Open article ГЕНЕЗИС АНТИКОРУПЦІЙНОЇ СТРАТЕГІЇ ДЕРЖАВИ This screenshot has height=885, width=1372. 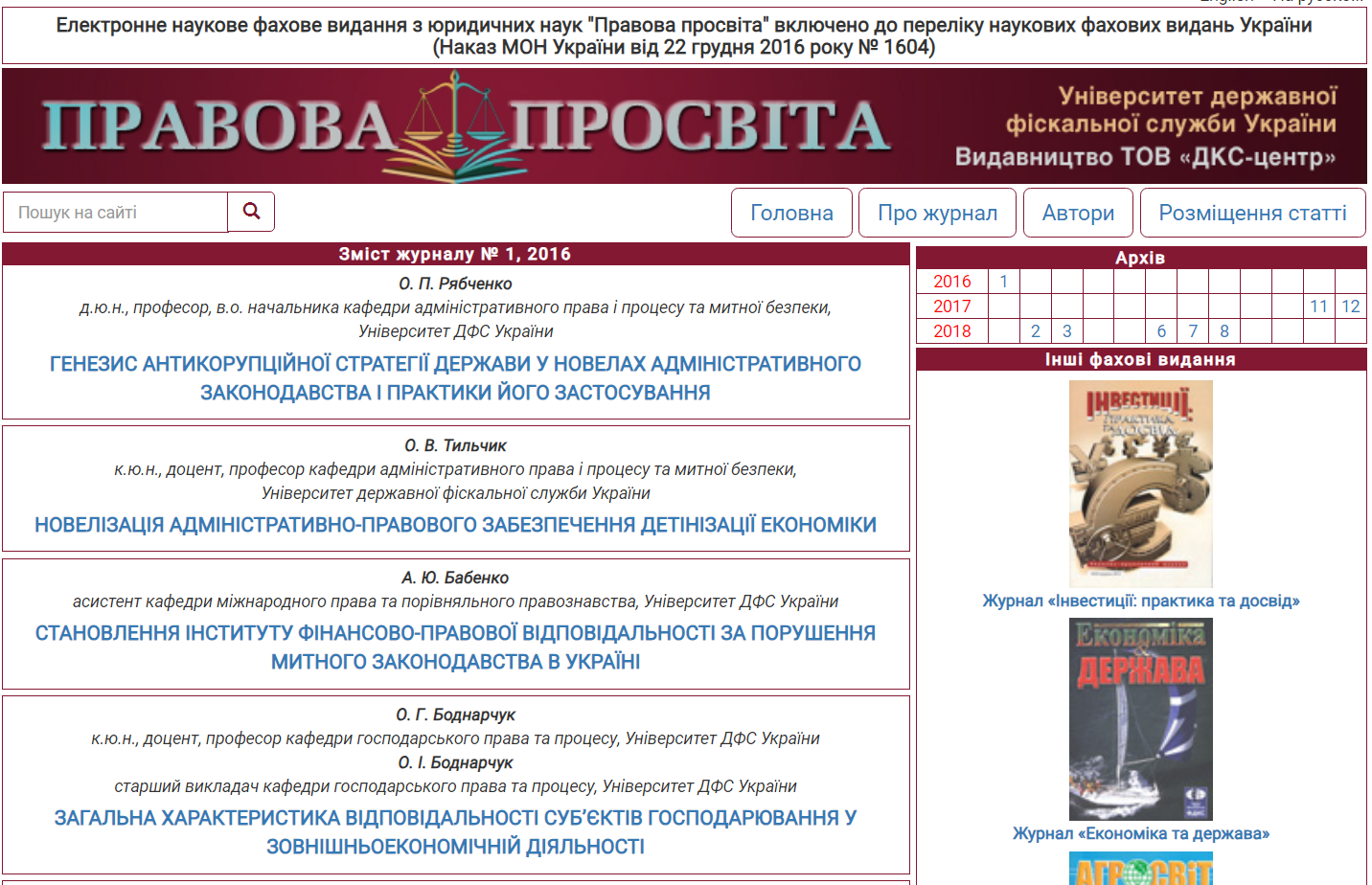pos(455,378)
